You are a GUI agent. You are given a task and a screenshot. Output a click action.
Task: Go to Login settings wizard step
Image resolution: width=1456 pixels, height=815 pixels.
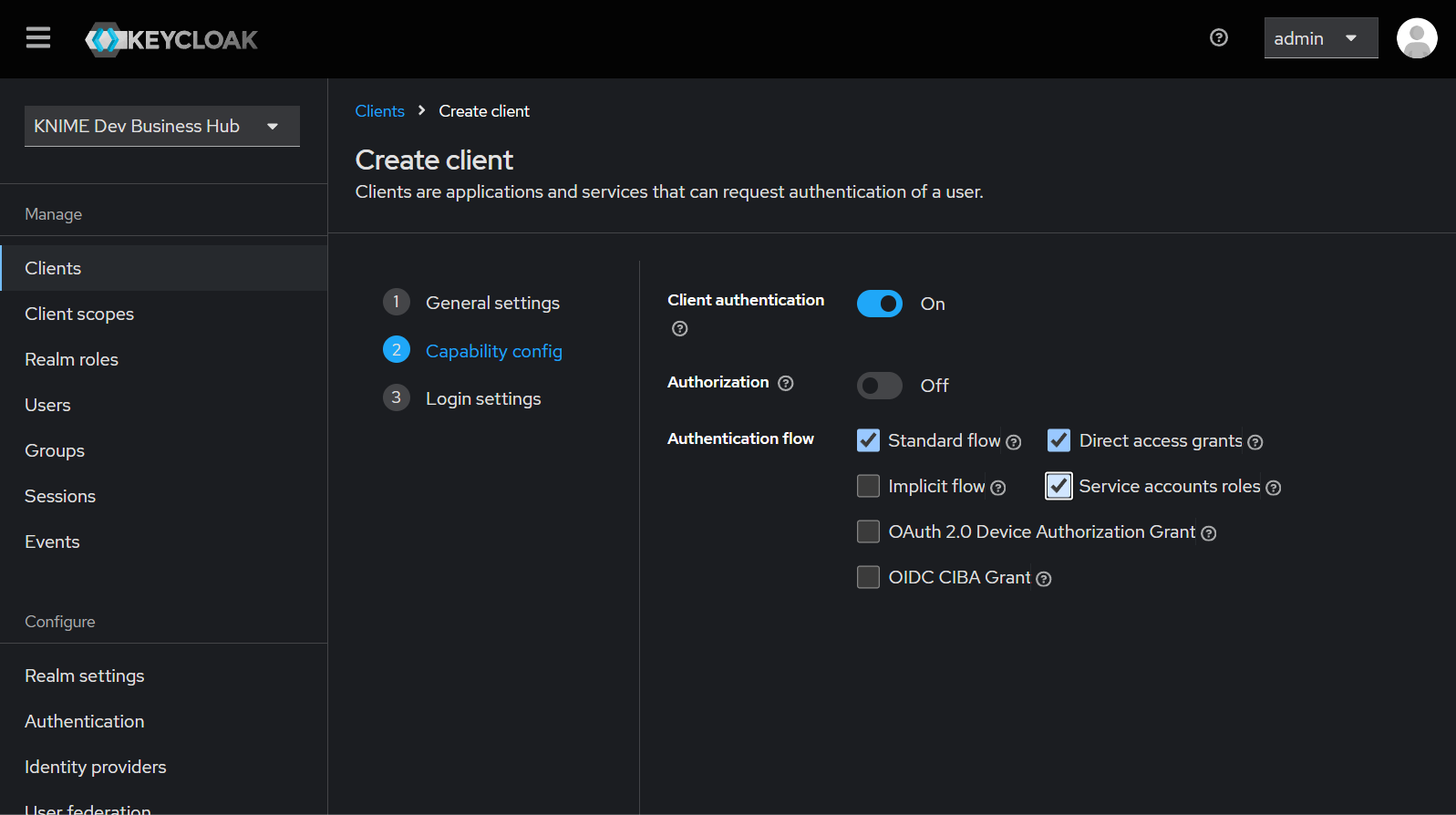coord(482,398)
